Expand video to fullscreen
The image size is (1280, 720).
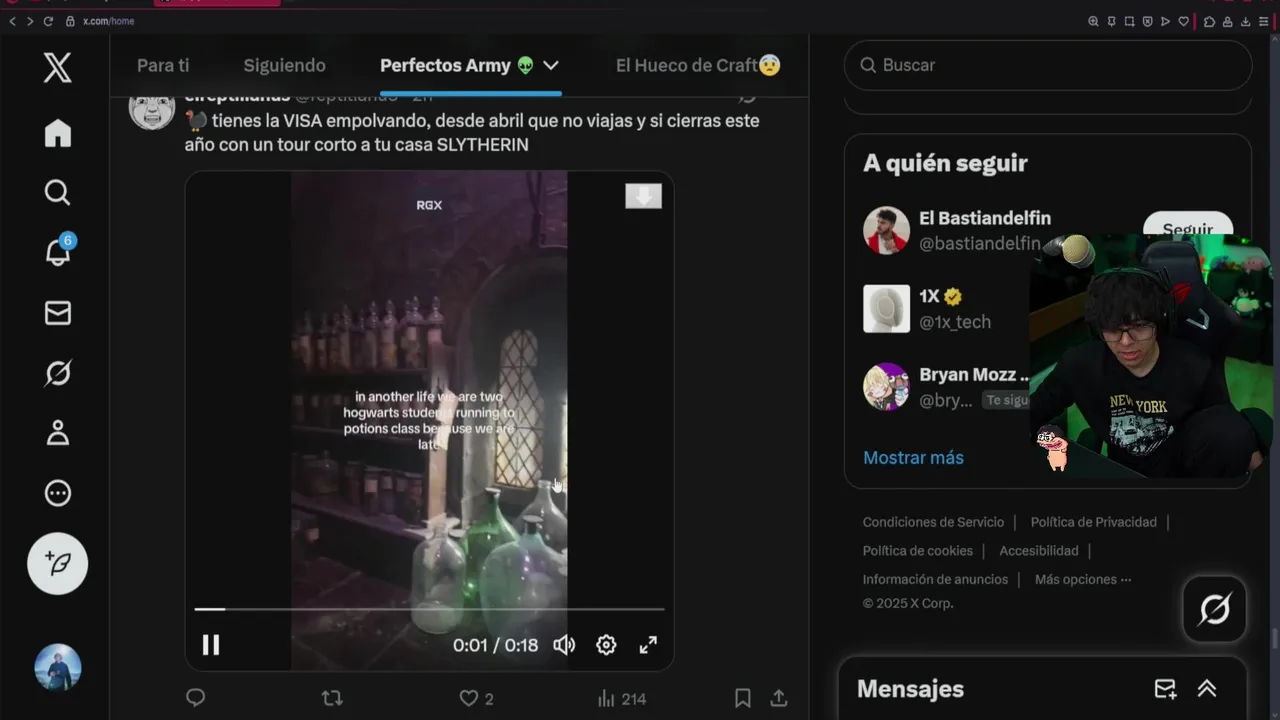tap(648, 645)
